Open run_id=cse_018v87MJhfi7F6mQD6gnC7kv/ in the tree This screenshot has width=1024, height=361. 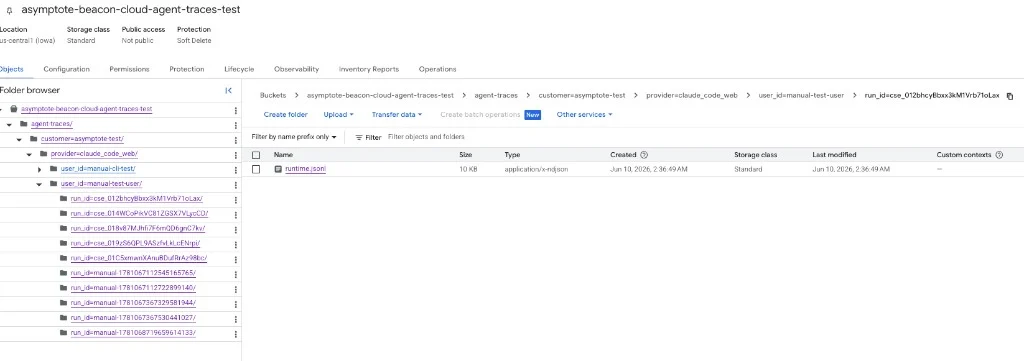(138, 228)
